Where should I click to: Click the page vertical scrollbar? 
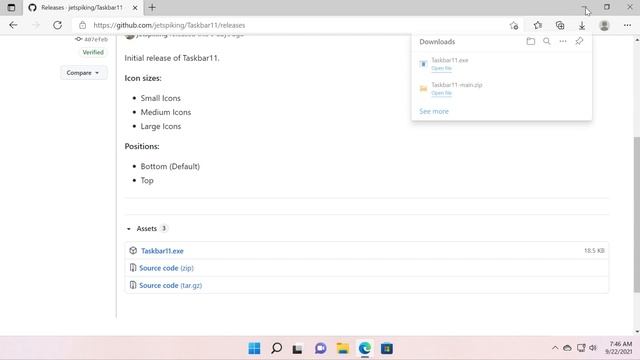click(637, 214)
